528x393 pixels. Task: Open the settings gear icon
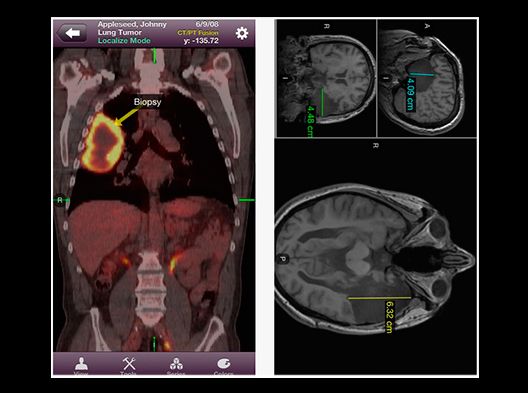[242, 33]
